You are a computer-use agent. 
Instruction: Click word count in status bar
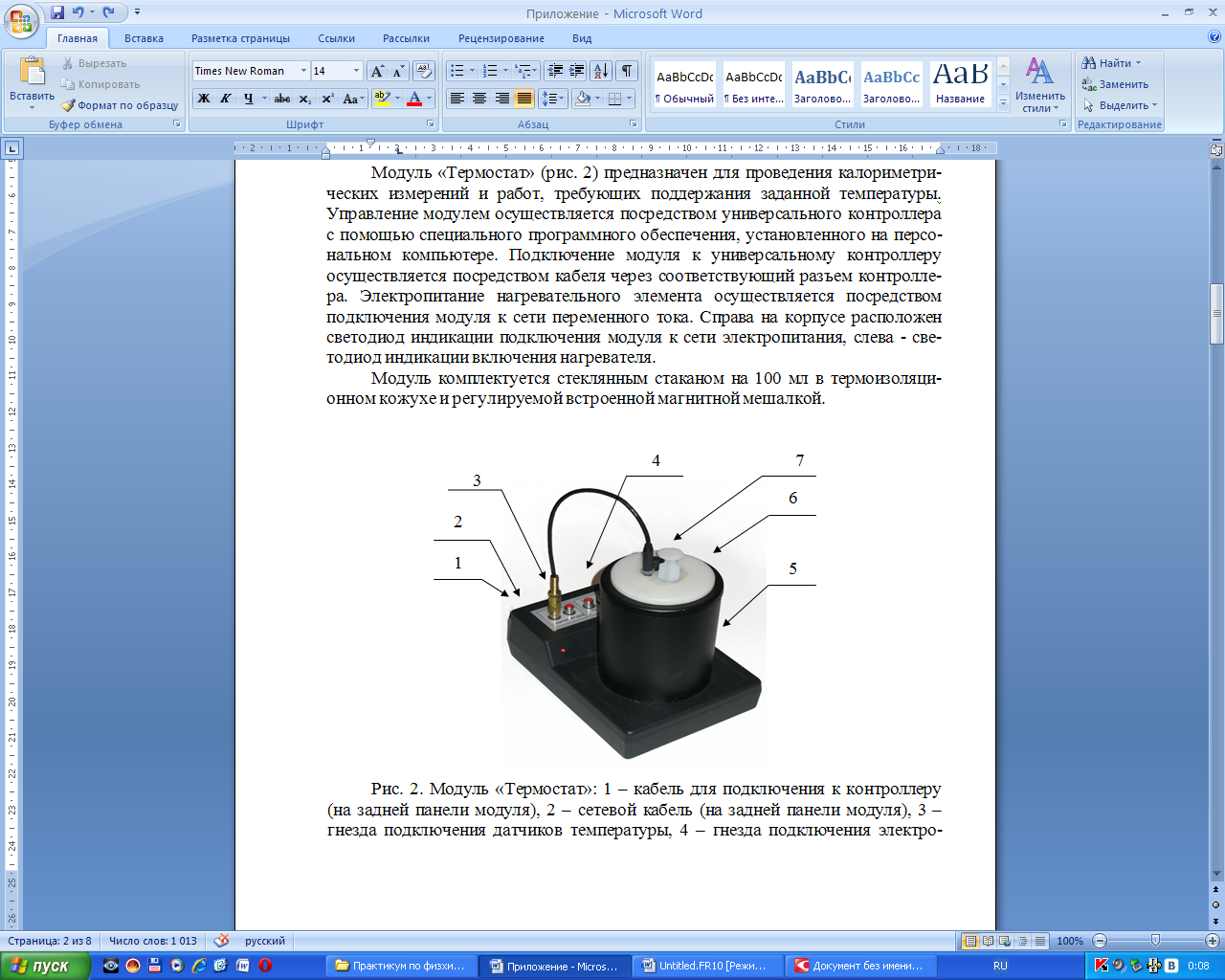coord(153,941)
